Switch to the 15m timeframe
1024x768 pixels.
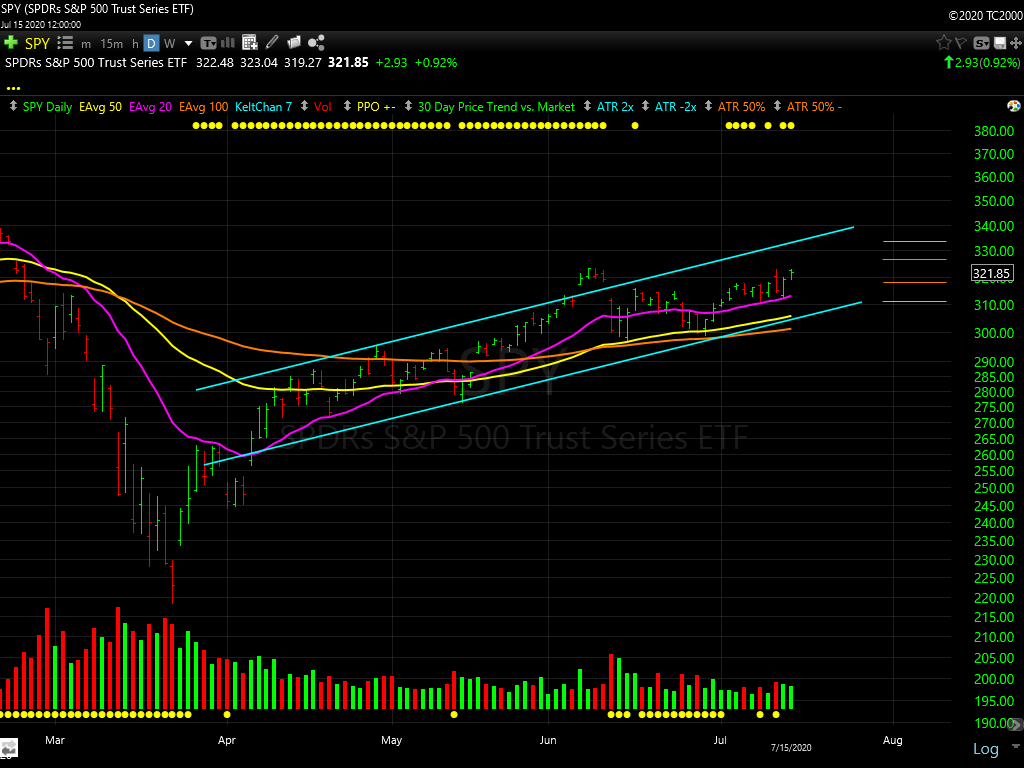coord(112,44)
